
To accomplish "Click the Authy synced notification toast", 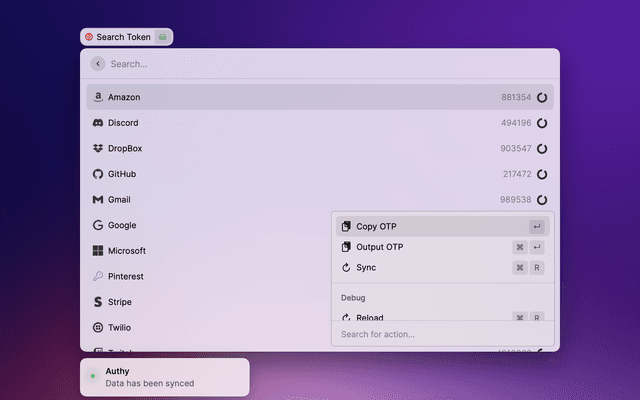I will pyautogui.click(x=165, y=377).
